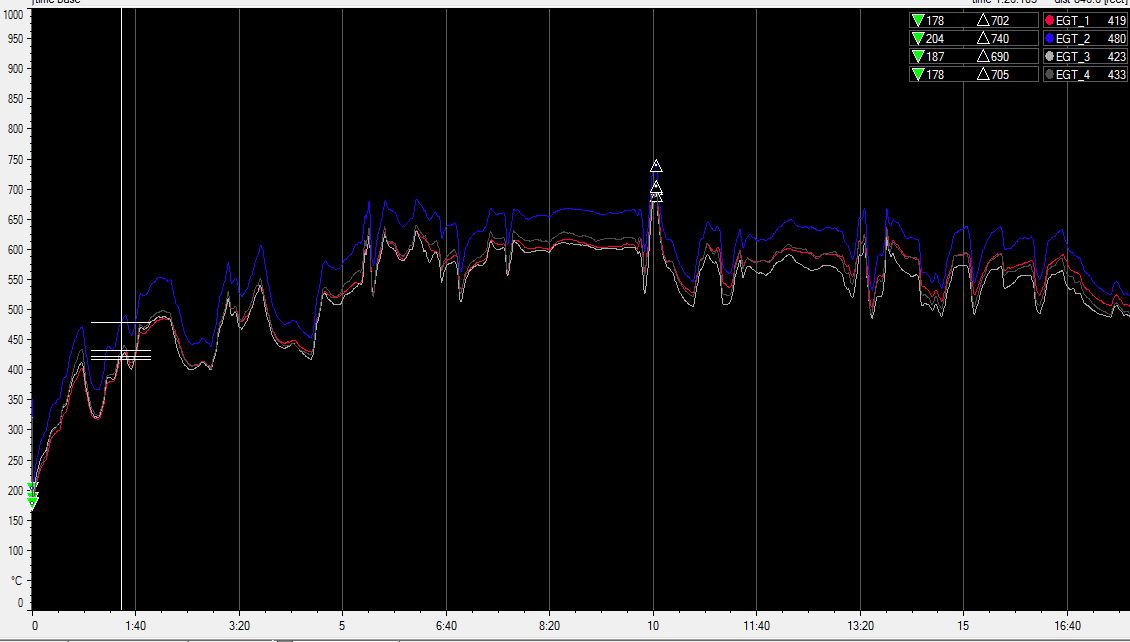Select the EGT_1 channel label in the legend
Viewport: 1130px width, 642px height.
tap(1073, 21)
